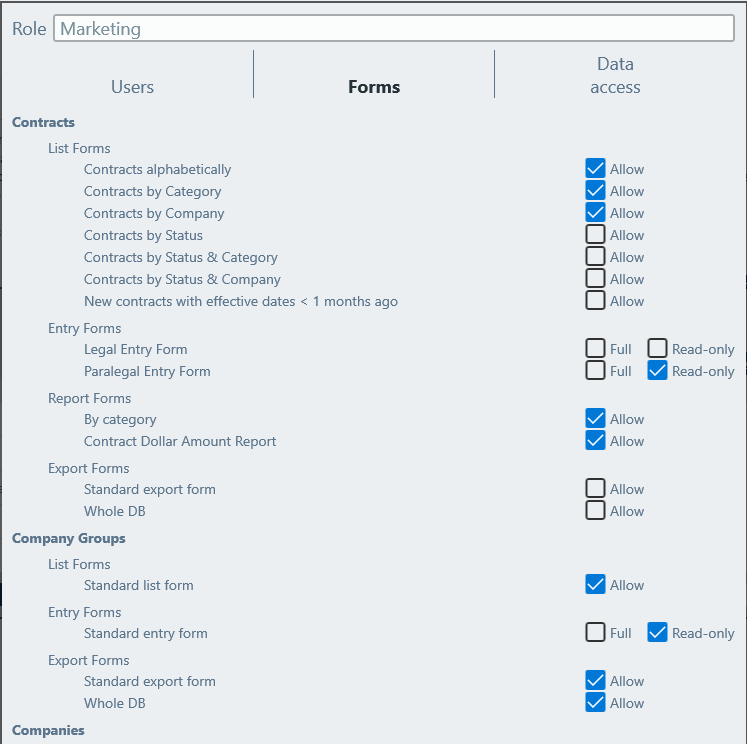
Task: Uncheck Allow for Contracts by Company
Action: tap(596, 213)
